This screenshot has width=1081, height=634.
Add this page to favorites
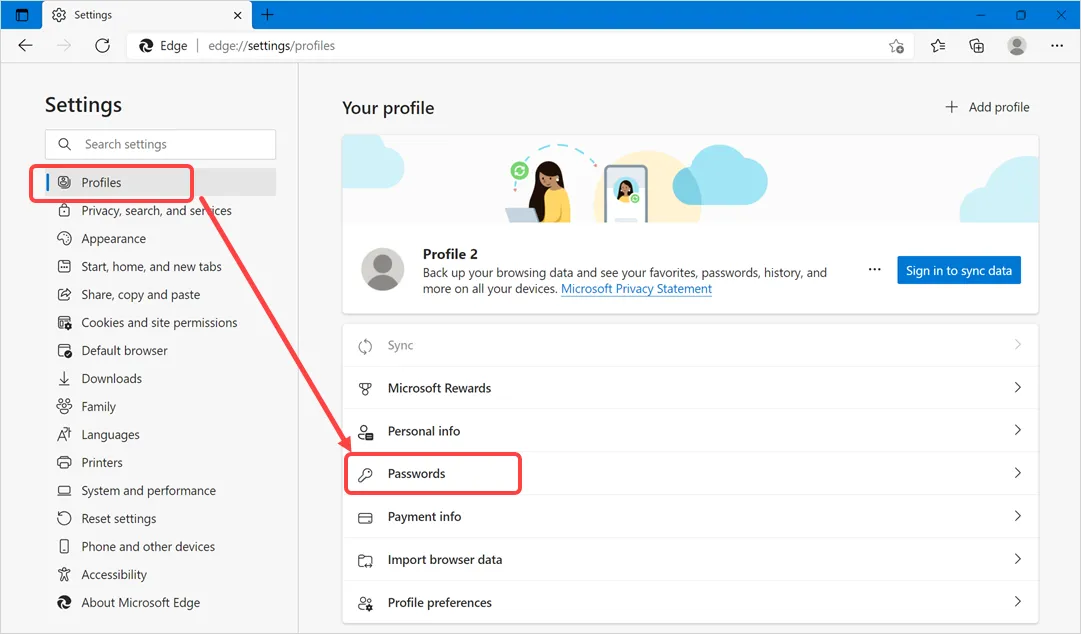(x=896, y=46)
